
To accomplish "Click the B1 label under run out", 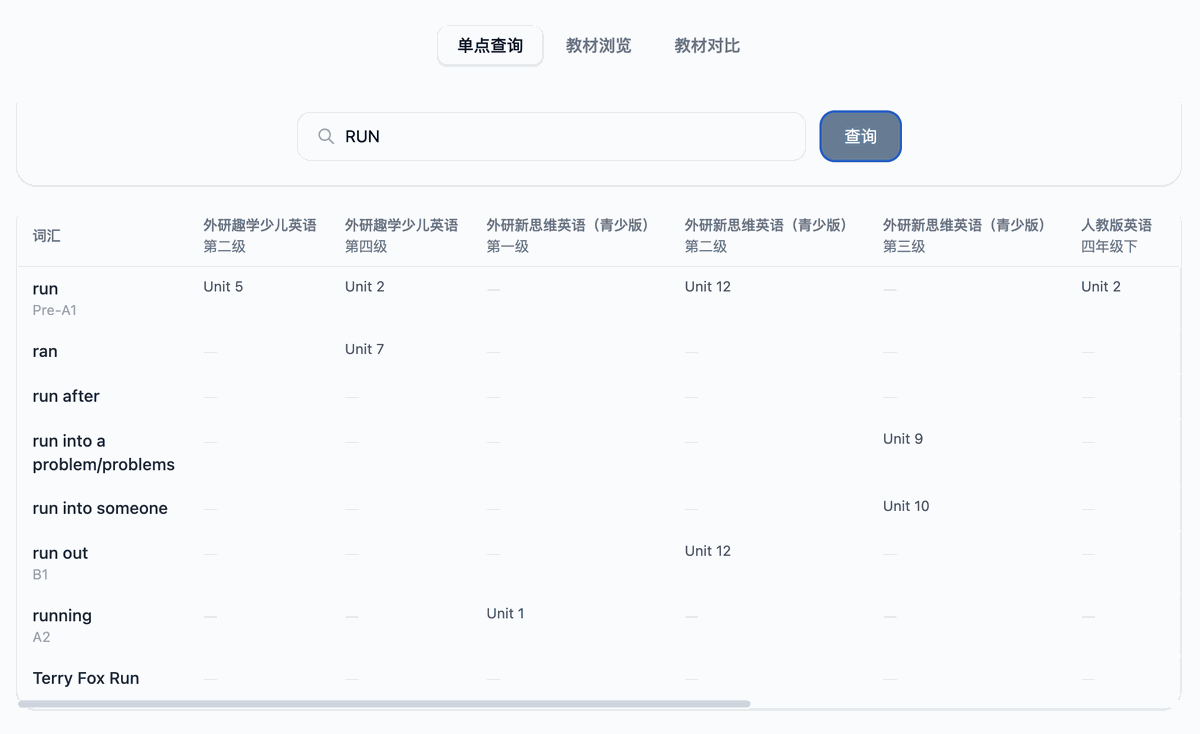I will pos(41,575).
